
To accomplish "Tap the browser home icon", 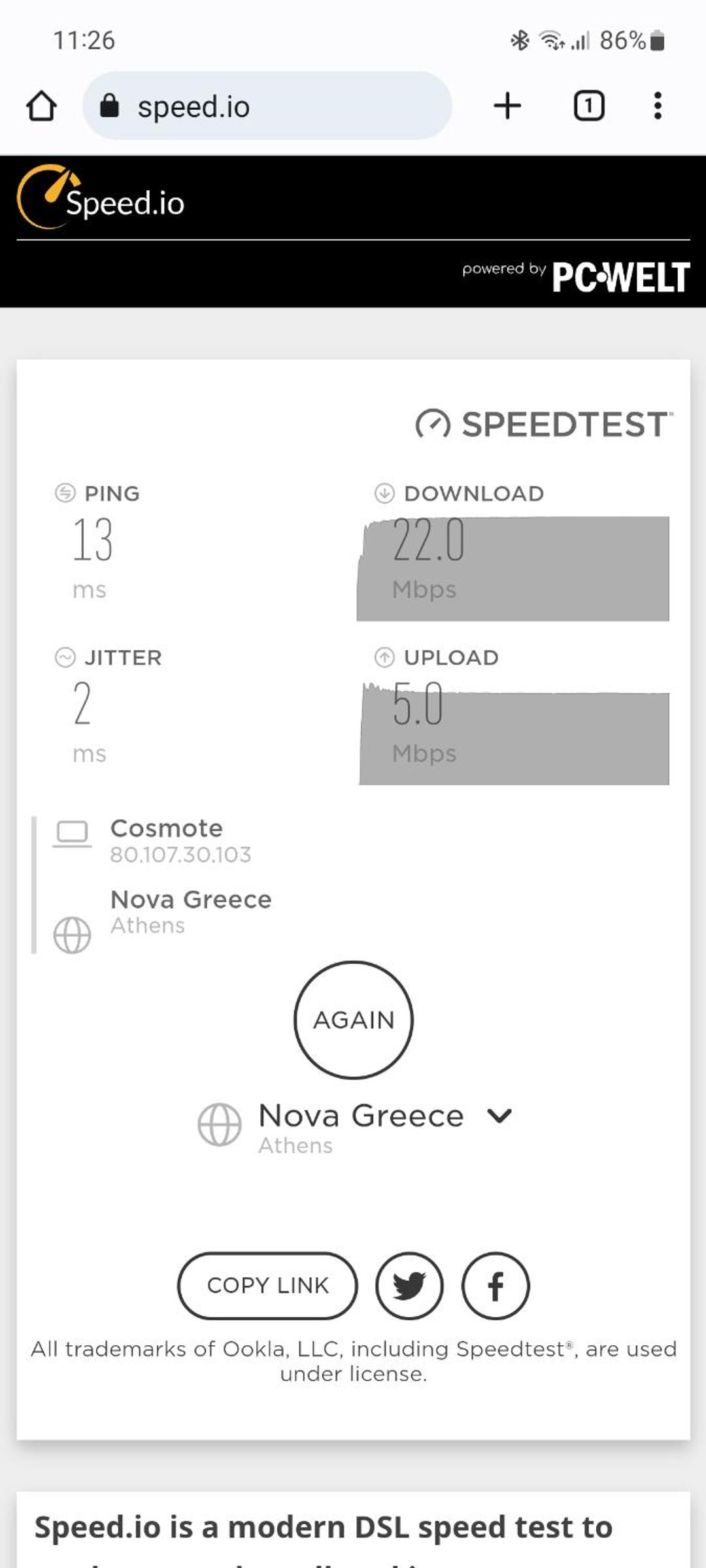I will click(41, 106).
